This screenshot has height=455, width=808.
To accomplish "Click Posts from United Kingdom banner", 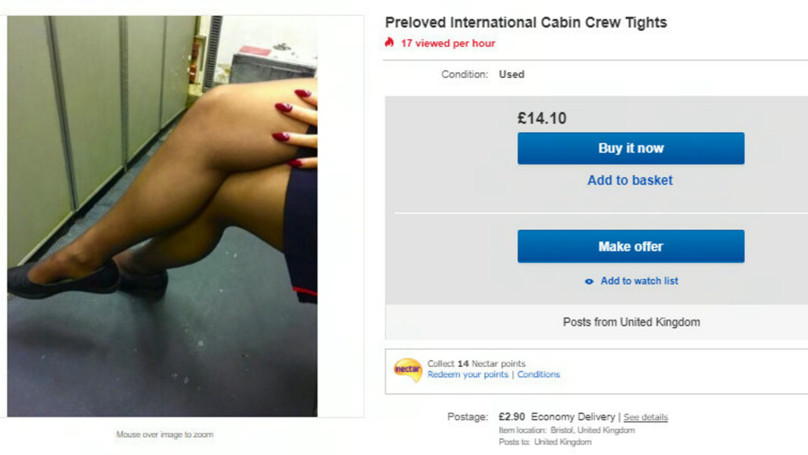I will click(x=631, y=322).
